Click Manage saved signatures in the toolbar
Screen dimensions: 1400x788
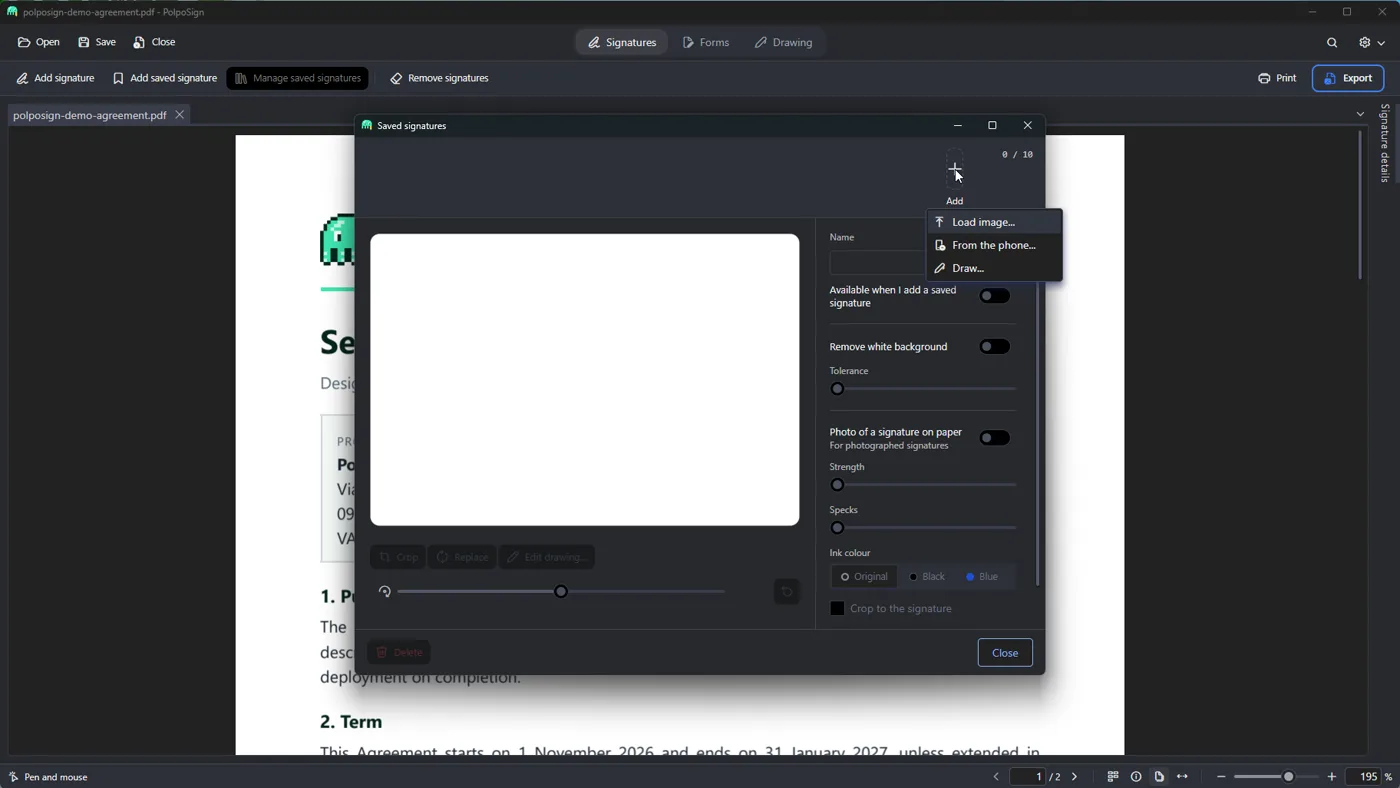click(297, 78)
